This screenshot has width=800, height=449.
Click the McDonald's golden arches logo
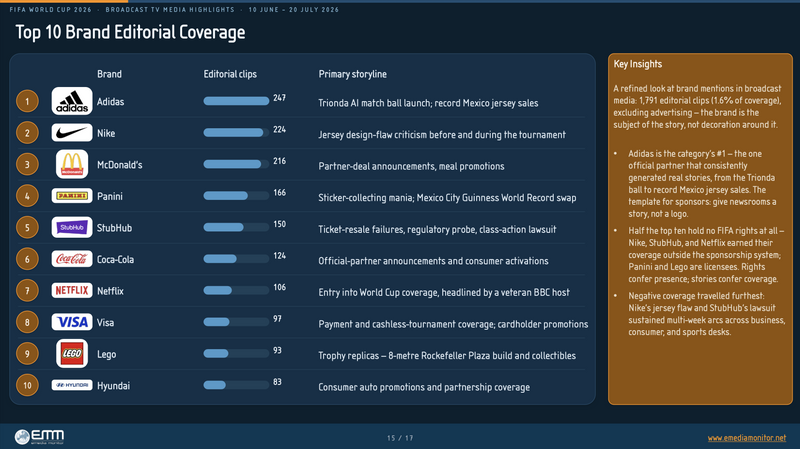point(72,164)
